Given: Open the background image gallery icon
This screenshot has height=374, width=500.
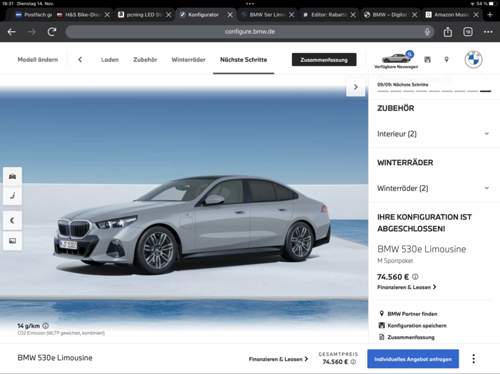Looking at the screenshot, I should pos(12,241).
